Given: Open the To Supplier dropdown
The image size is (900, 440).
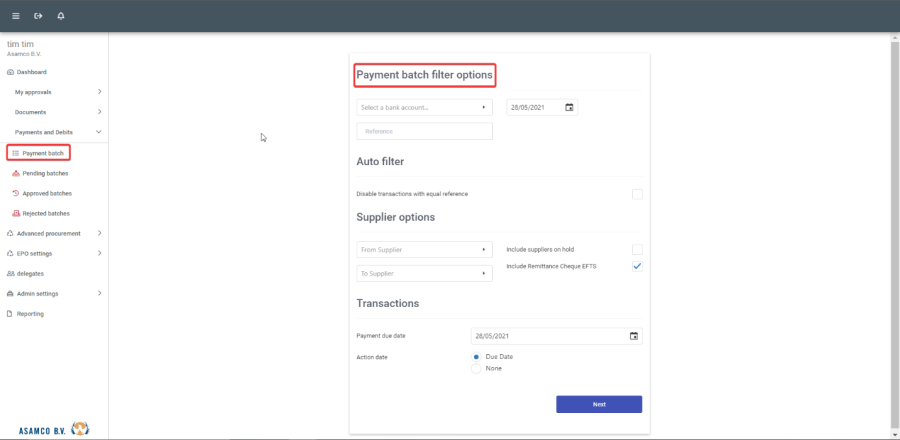Looking at the screenshot, I should coord(424,273).
